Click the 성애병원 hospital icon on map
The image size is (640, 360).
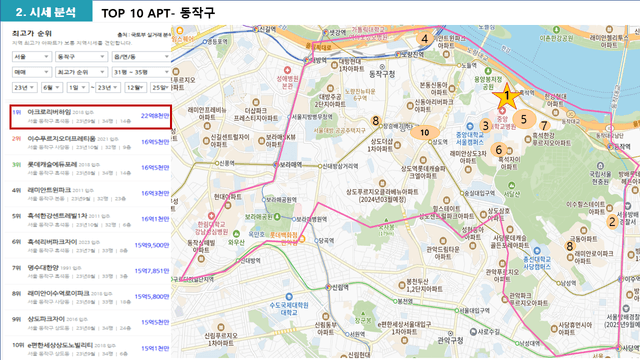tap(287, 70)
